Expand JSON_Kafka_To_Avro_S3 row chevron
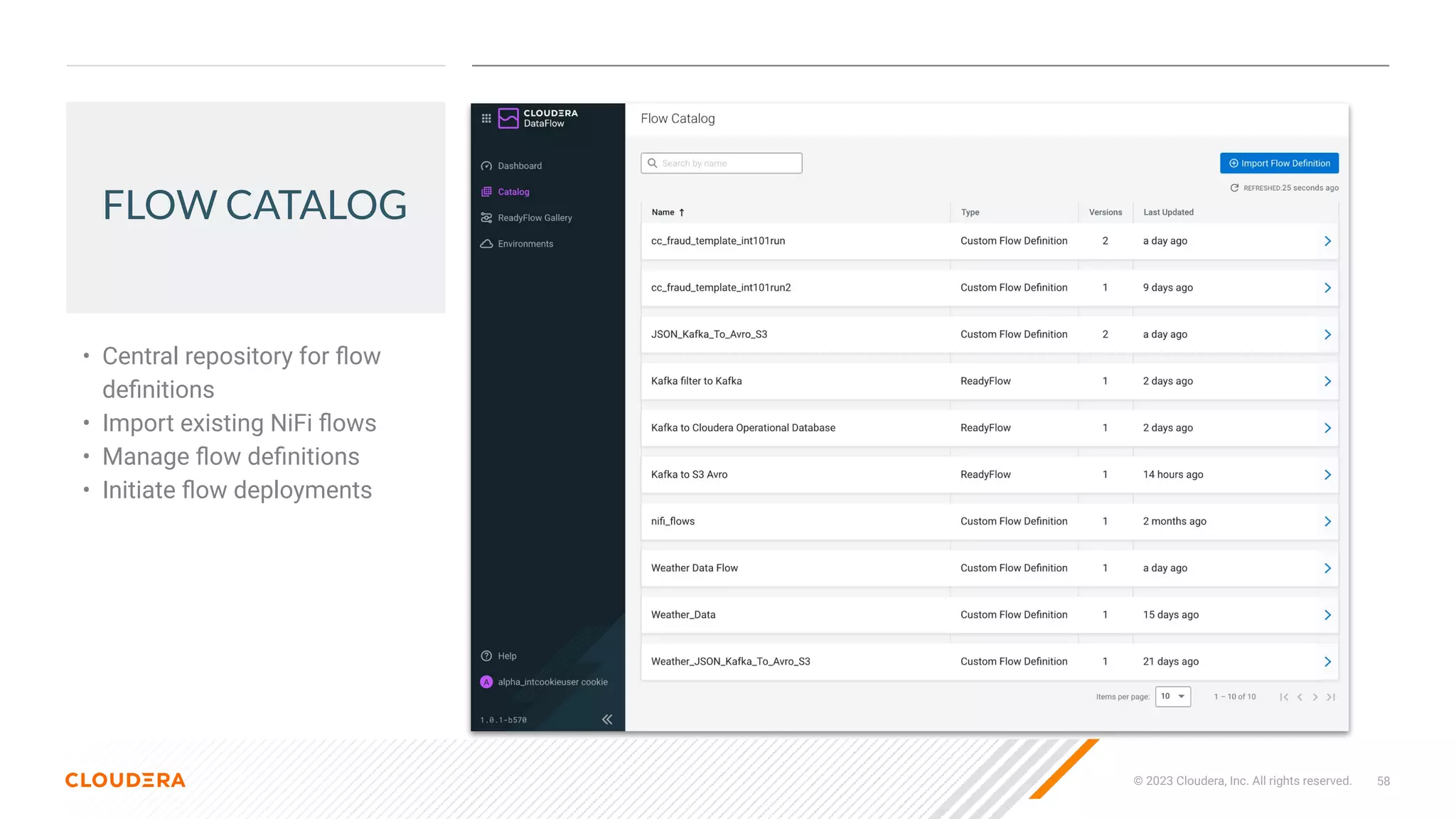The width and height of the screenshot is (1456, 819). point(1327,335)
